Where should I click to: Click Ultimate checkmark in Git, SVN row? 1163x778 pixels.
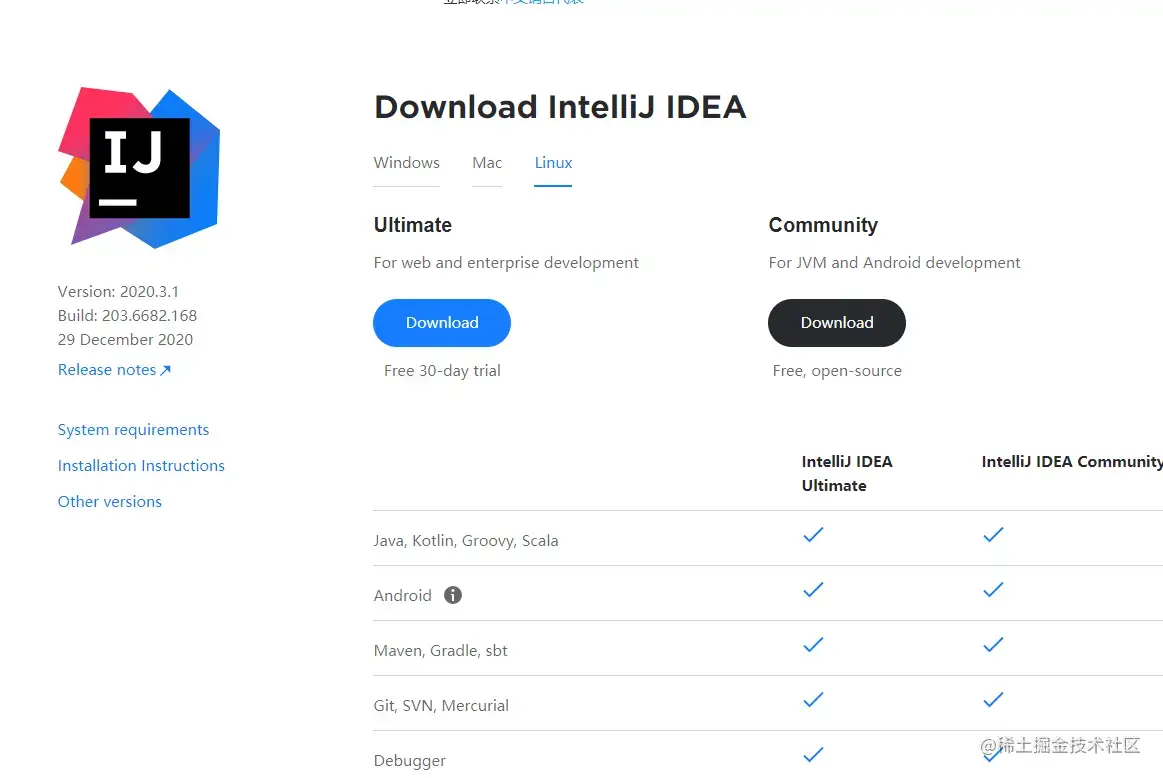pyautogui.click(x=813, y=699)
